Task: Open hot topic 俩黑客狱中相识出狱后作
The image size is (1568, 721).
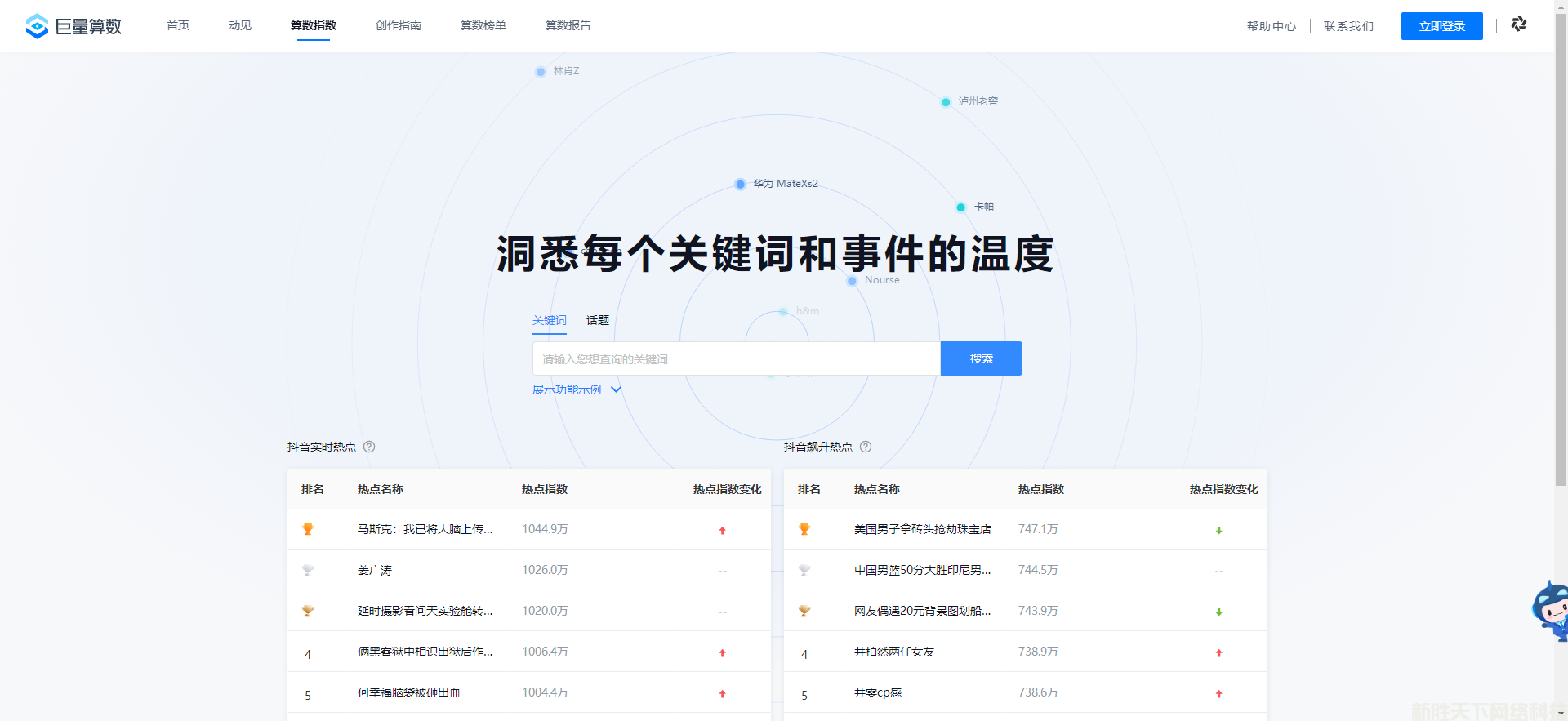Action: [425, 652]
